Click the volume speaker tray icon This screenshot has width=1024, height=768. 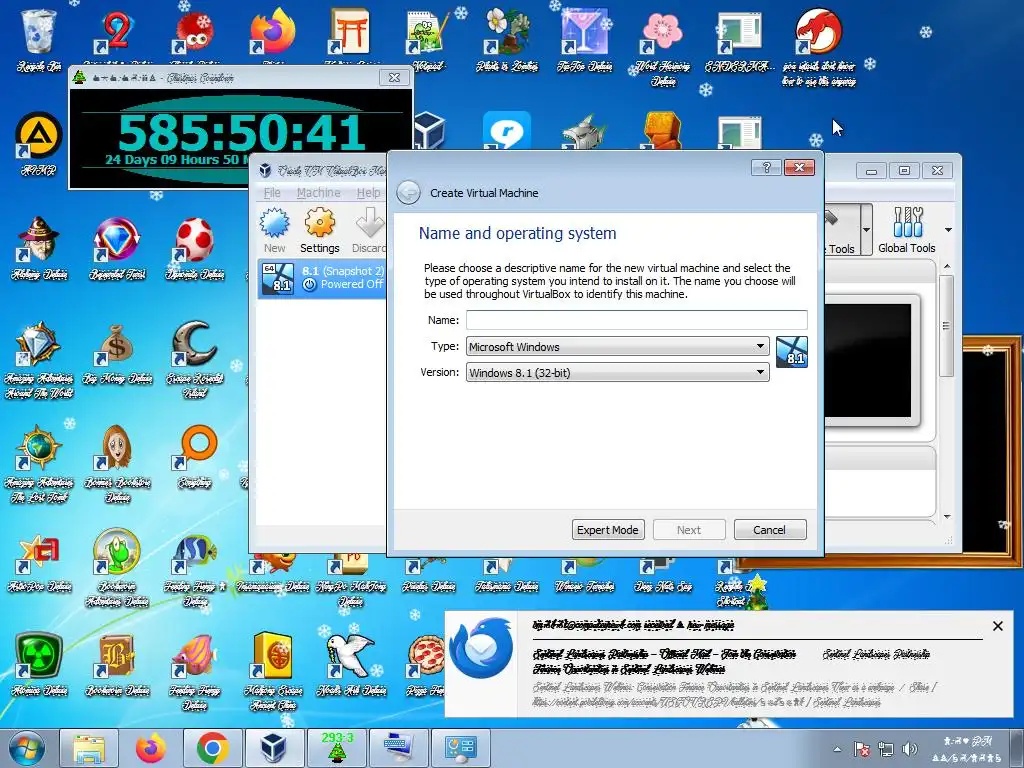coord(909,749)
